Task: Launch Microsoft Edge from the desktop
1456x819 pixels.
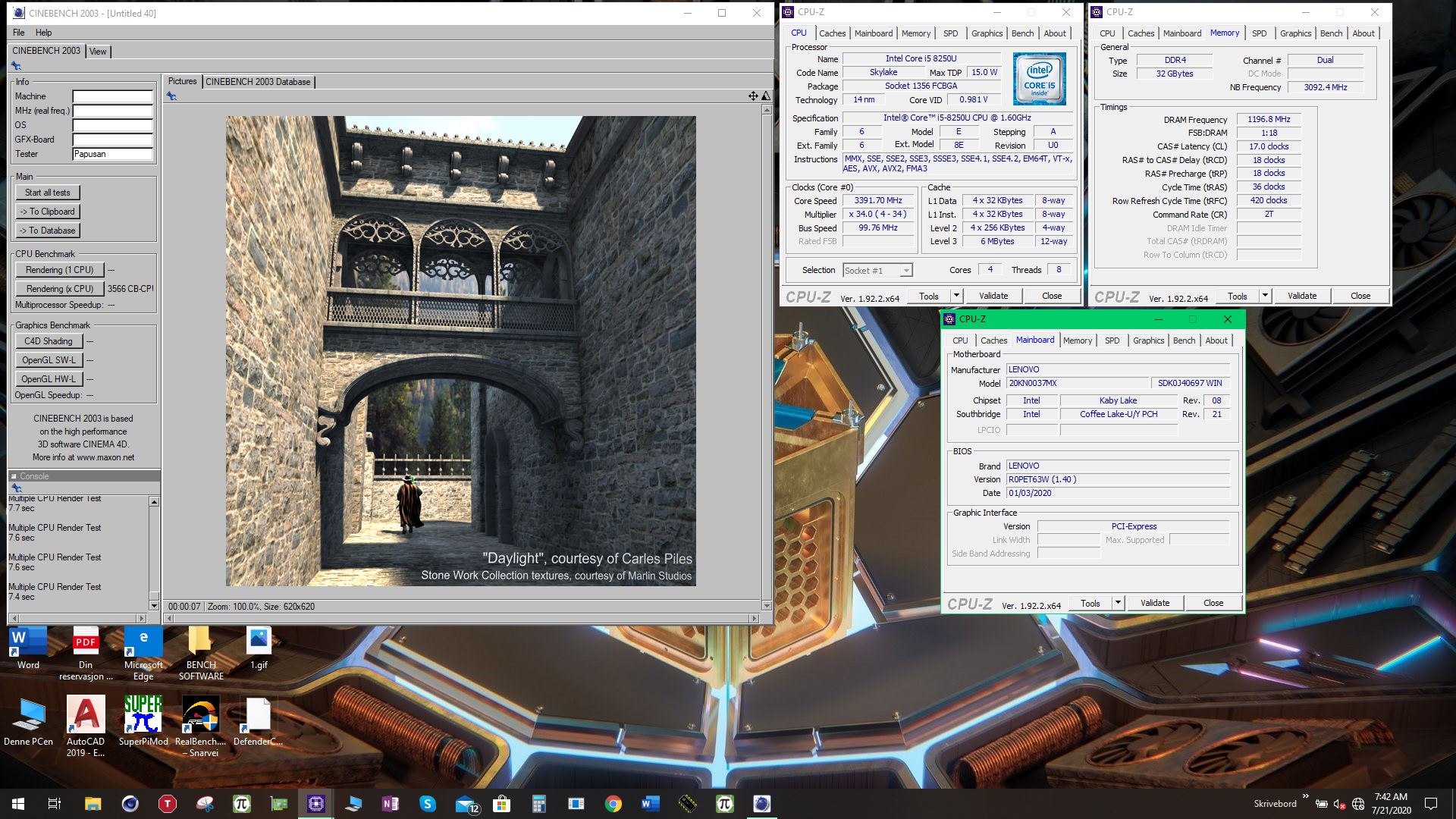Action: click(x=143, y=654)
